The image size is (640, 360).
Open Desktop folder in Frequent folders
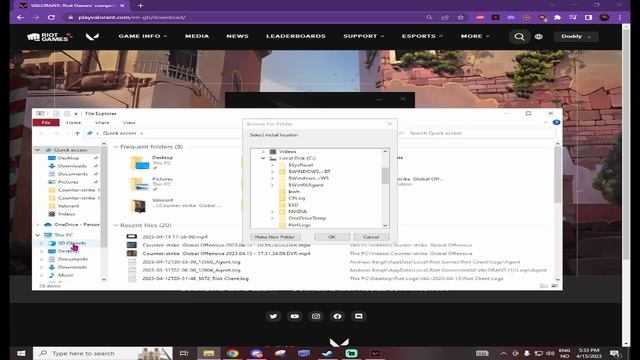click(152, 162)
